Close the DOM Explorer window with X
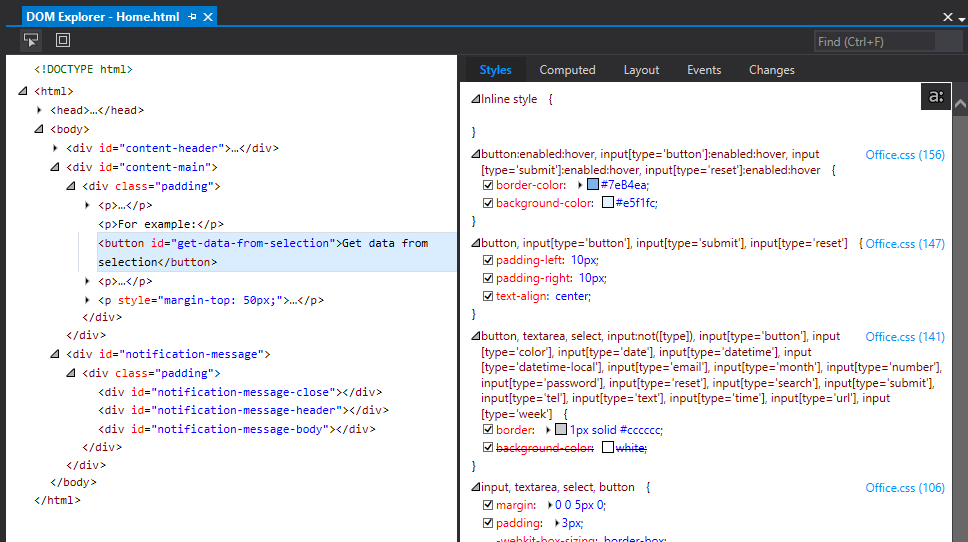 click(x=948, y=17)
